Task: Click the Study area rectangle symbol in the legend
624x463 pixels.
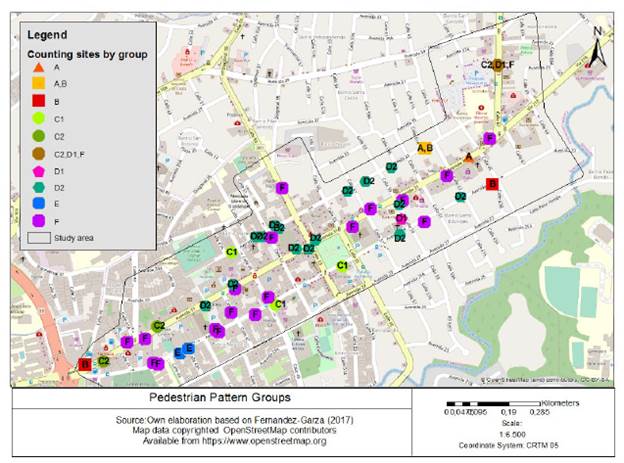Action: point(36,238)
